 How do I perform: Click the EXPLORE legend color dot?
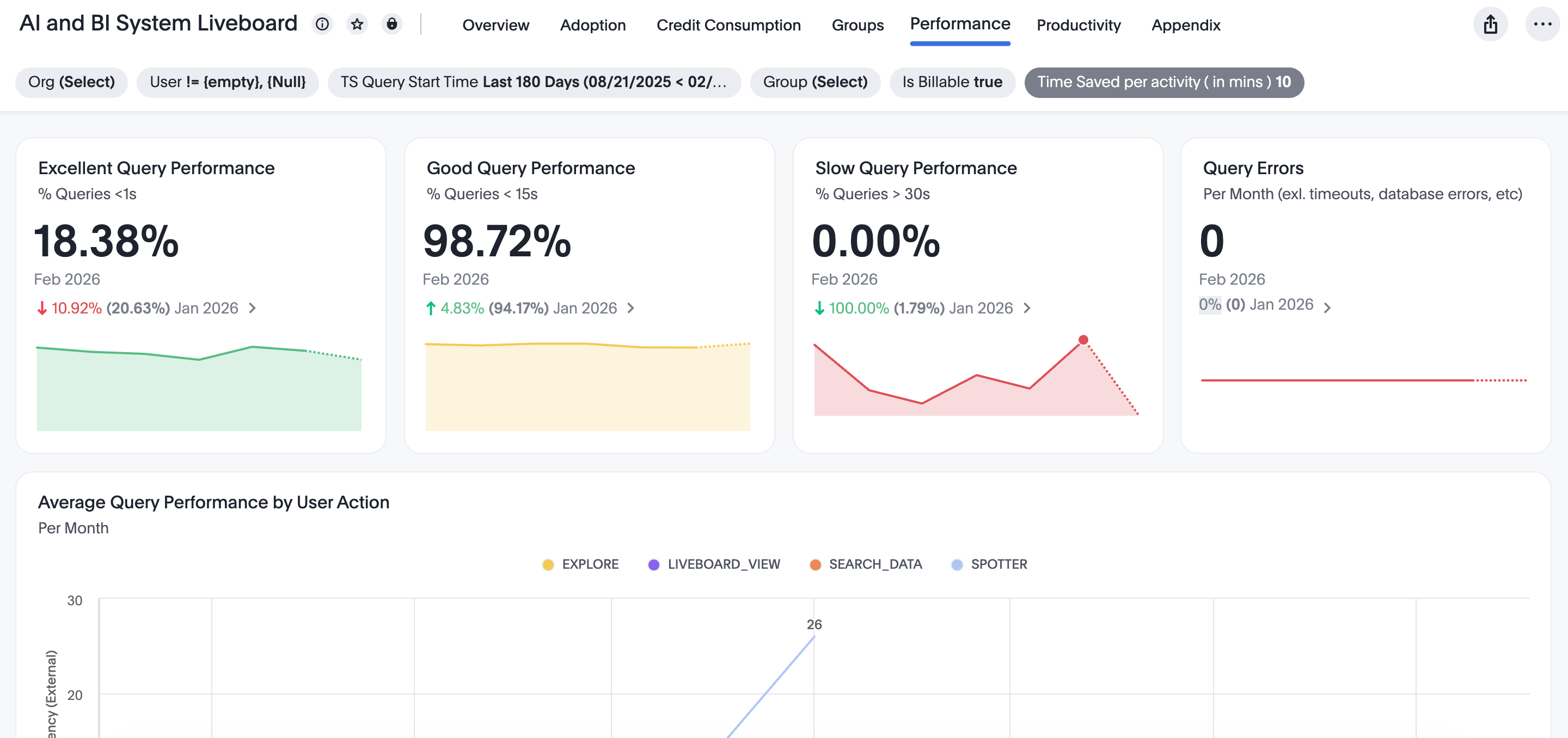[548, 564]
